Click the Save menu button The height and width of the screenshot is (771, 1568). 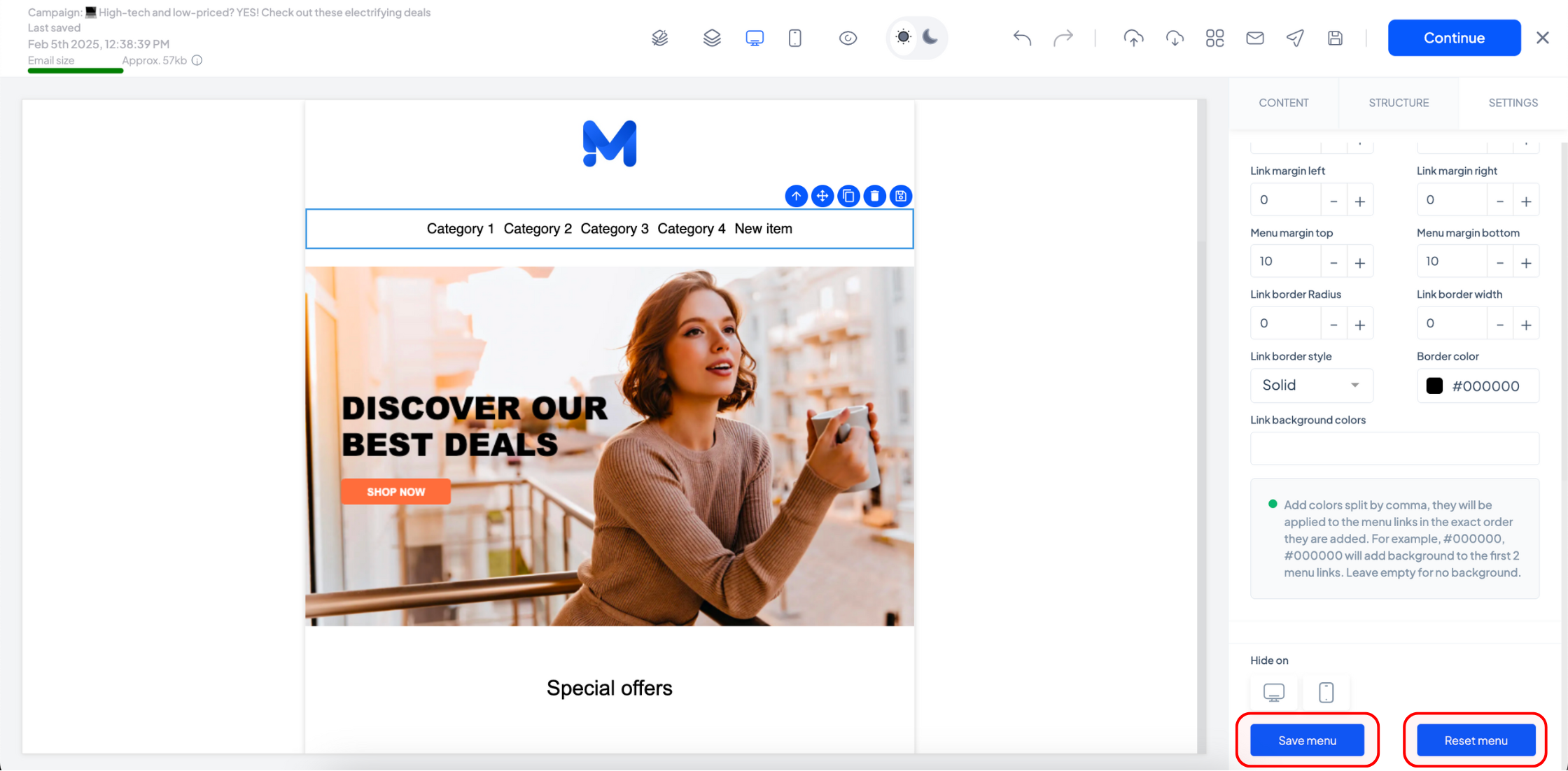click(x=1307, y=740)
